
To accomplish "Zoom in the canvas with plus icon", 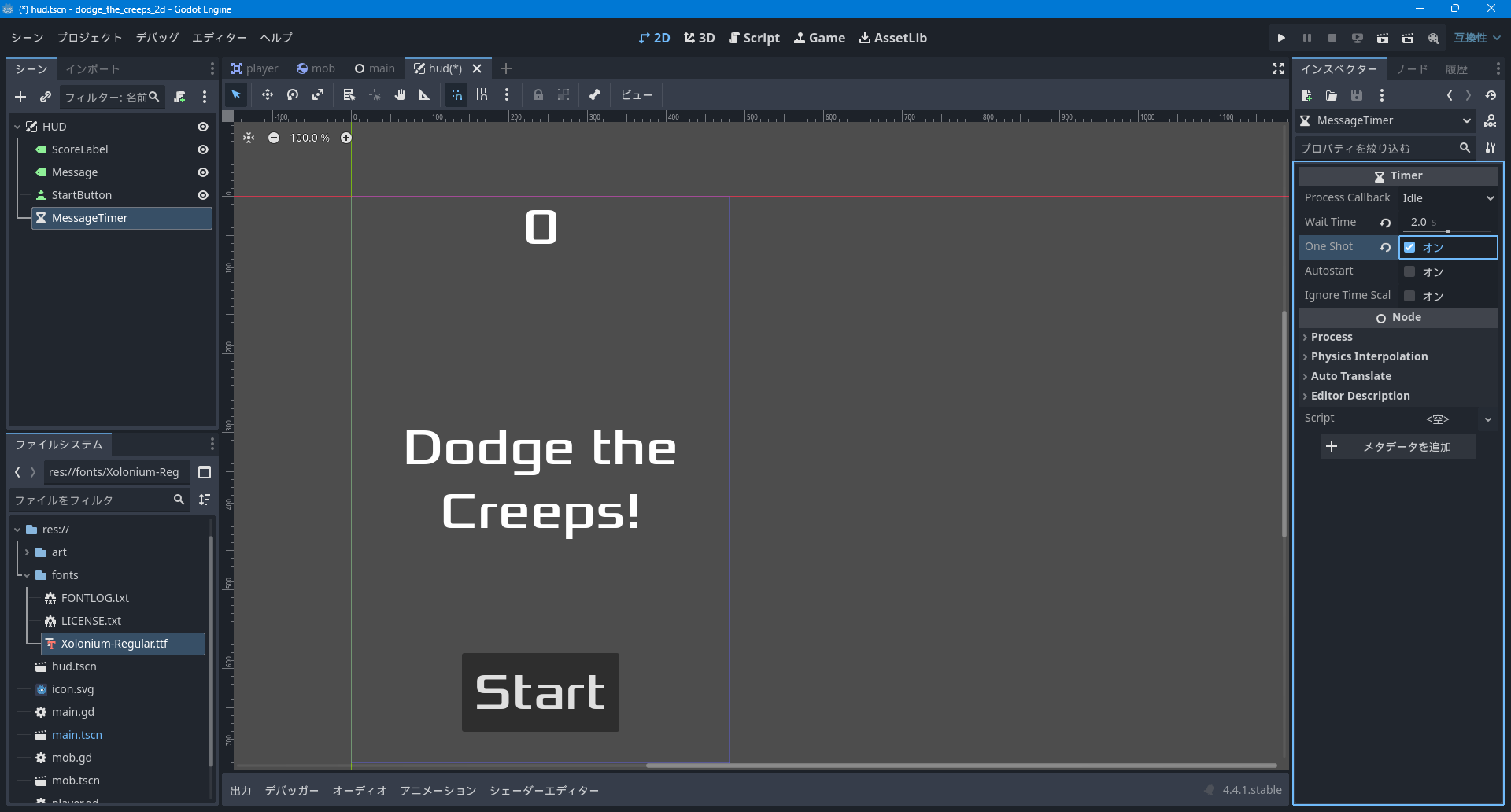I will [x=346, y=138].
